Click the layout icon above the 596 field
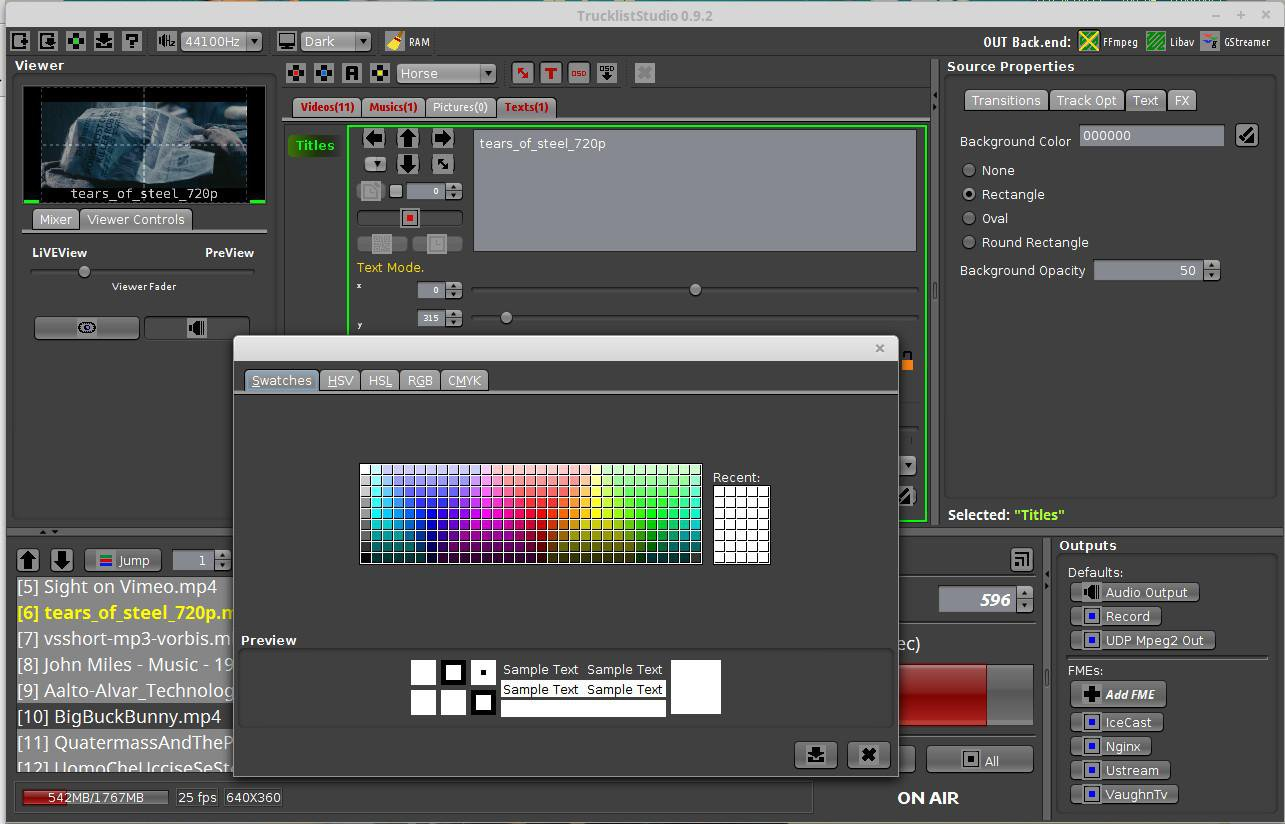Image resolution: width=1285 pixels, height=824 pixels. 1021,560
